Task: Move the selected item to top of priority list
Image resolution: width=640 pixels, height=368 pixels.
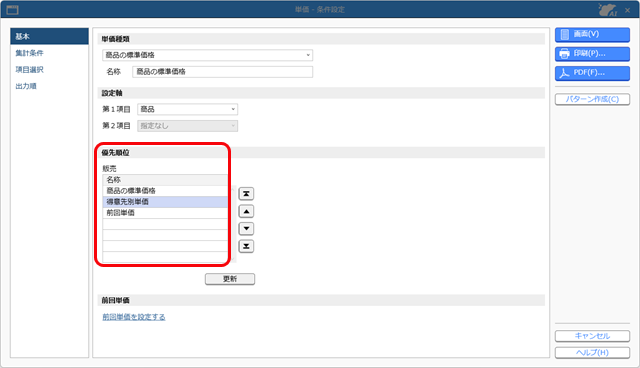Action: point(246,194)
